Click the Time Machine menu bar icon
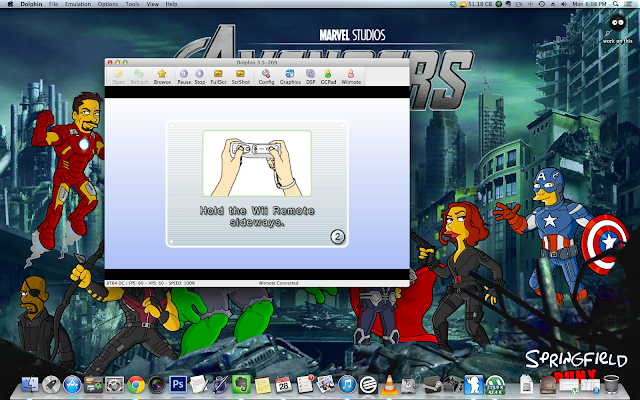The height and width of the screenshot is (400, 640). [542, 4]
